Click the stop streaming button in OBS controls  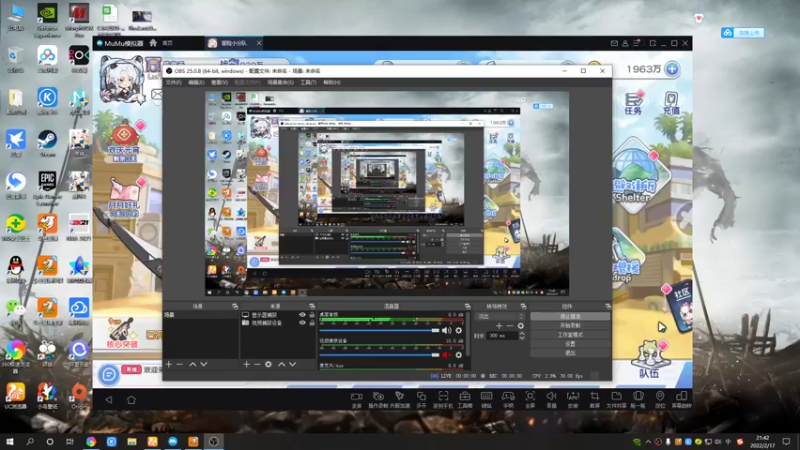pyautogui.click(x=570, y=316)
